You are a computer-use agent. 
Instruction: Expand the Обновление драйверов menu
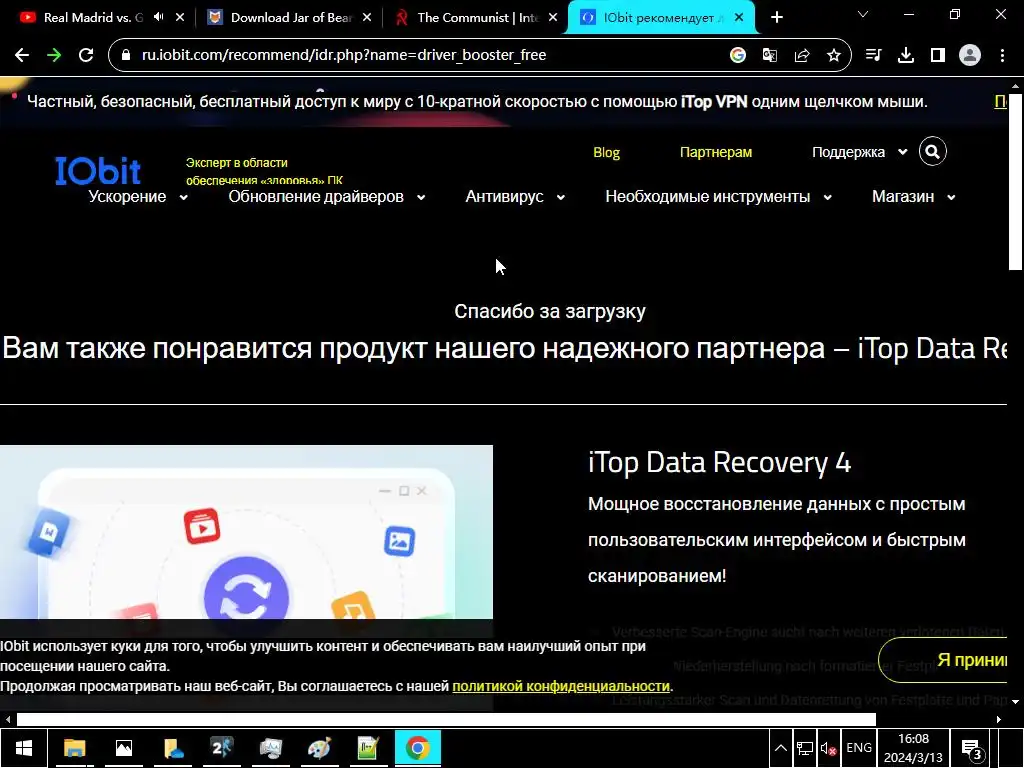327,197
